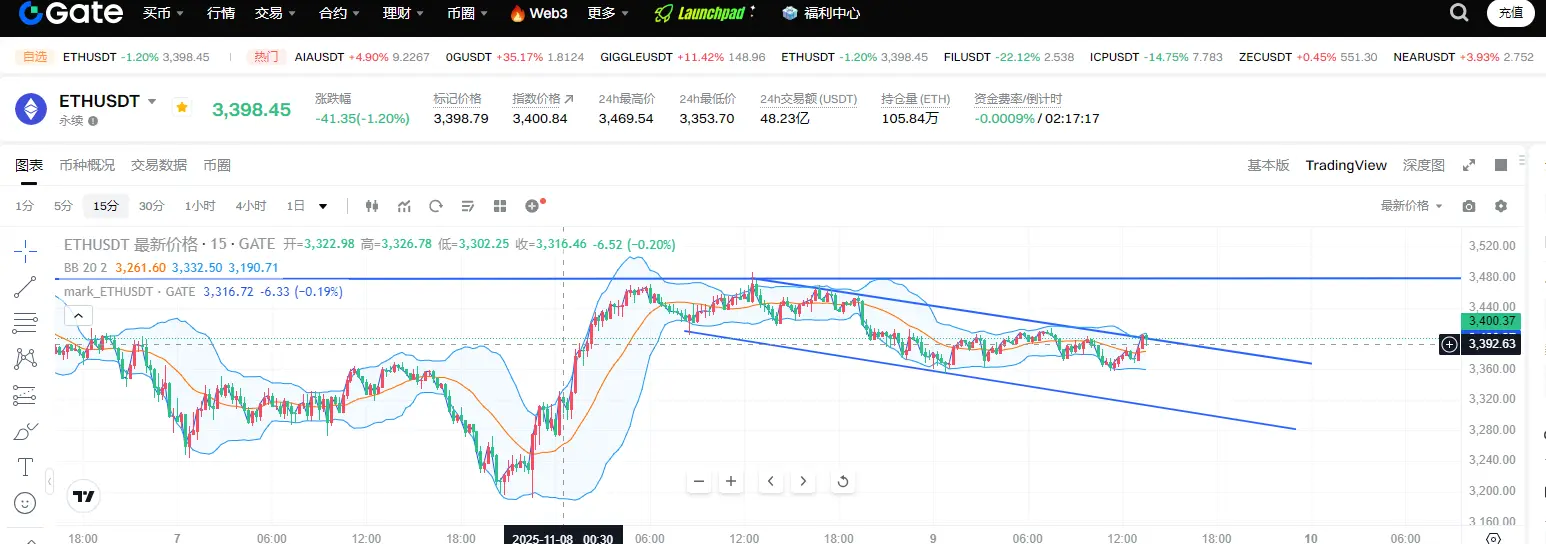1546x544 pixels.
Task: Open the 最新价格 price type dropdown
Action: (x=1412, y=206)
